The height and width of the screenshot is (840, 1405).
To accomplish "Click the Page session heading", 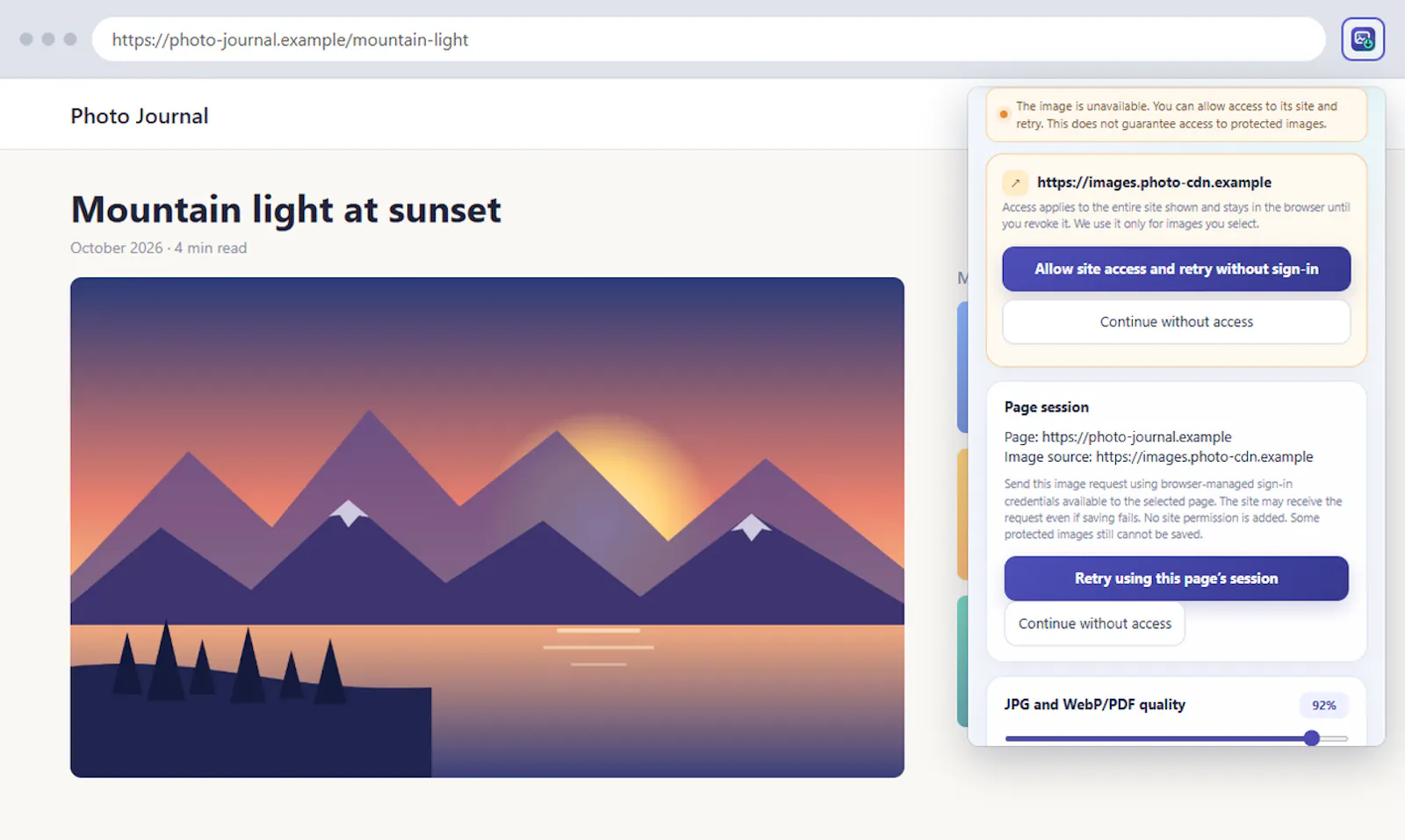I will click(x=1046, y=407).
